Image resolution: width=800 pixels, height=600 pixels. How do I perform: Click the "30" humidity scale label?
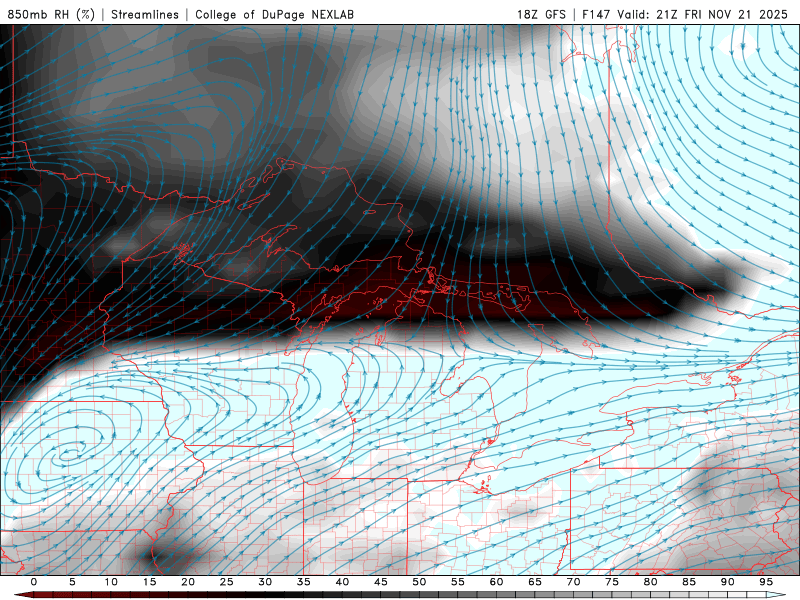(265, 582)
